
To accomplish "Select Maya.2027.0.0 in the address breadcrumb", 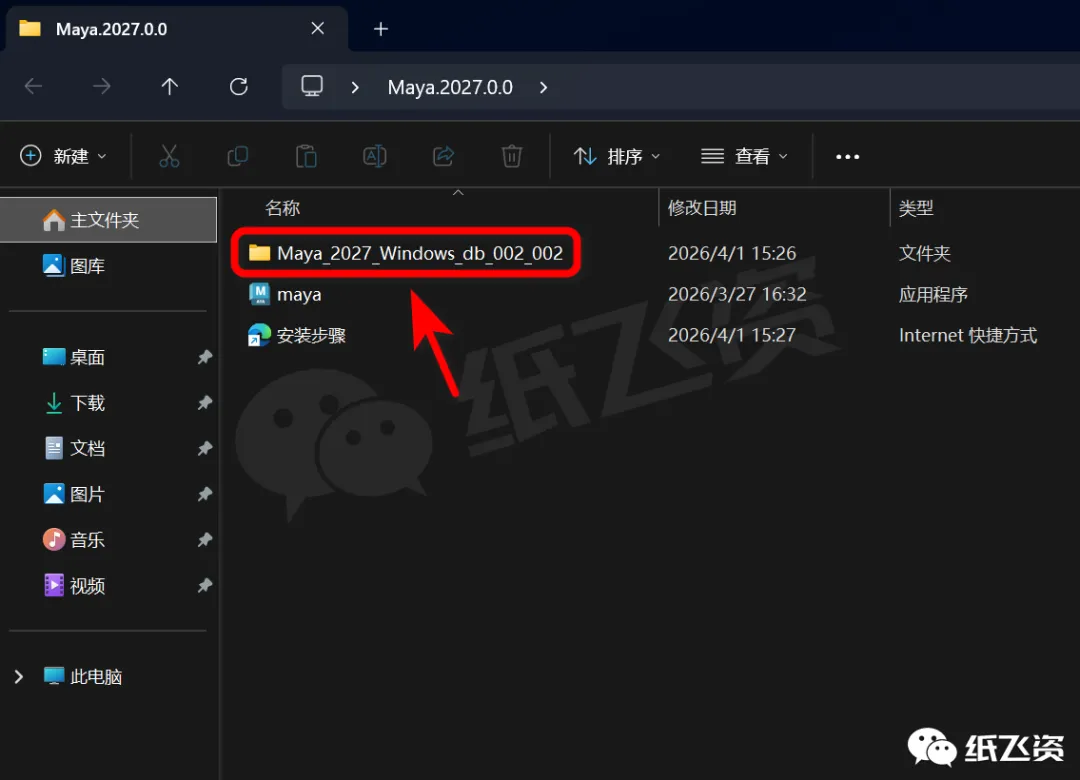I will point(450,88).
